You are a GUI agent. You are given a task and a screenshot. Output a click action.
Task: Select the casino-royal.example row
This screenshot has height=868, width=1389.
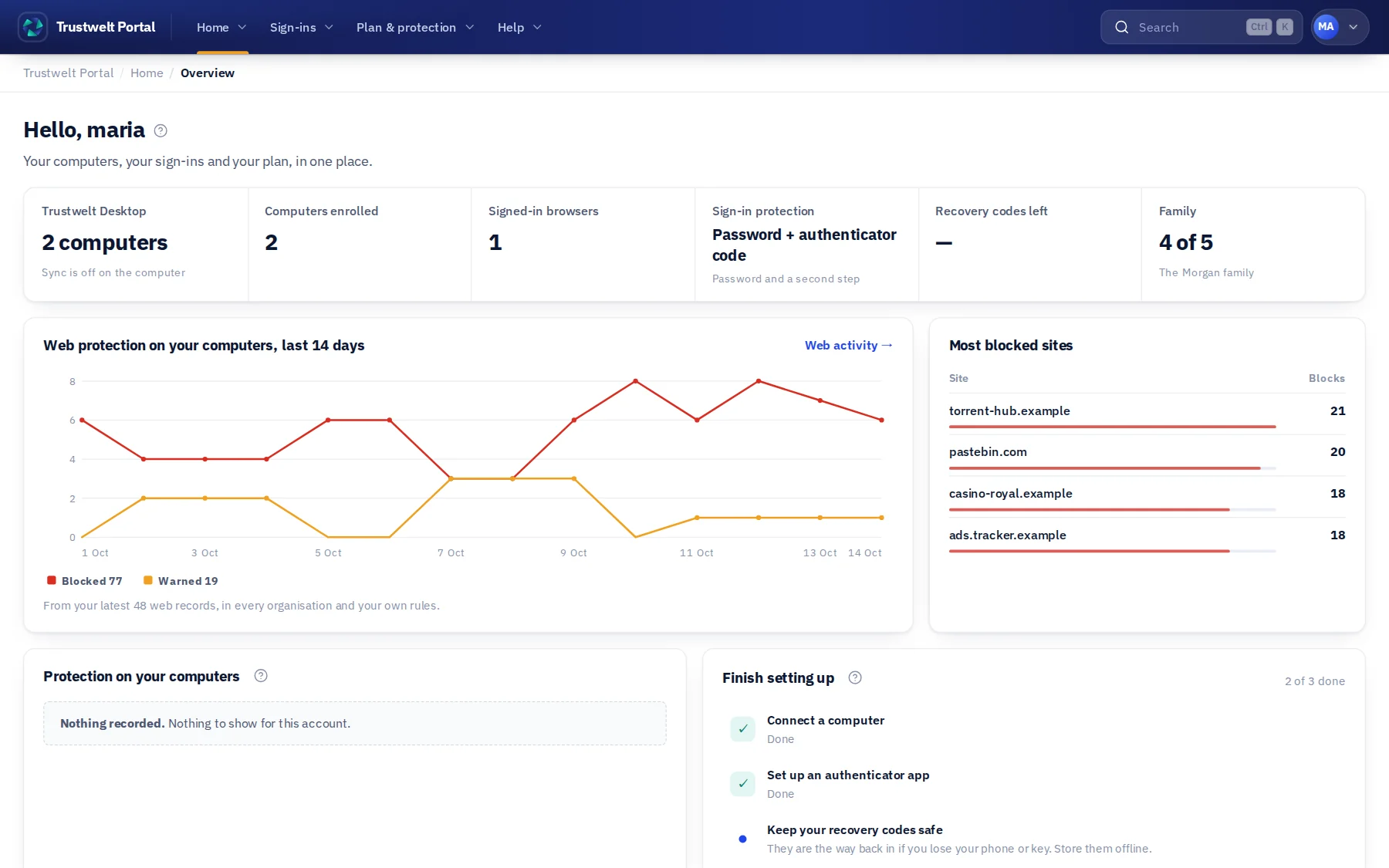click(x=1147, y=497)
